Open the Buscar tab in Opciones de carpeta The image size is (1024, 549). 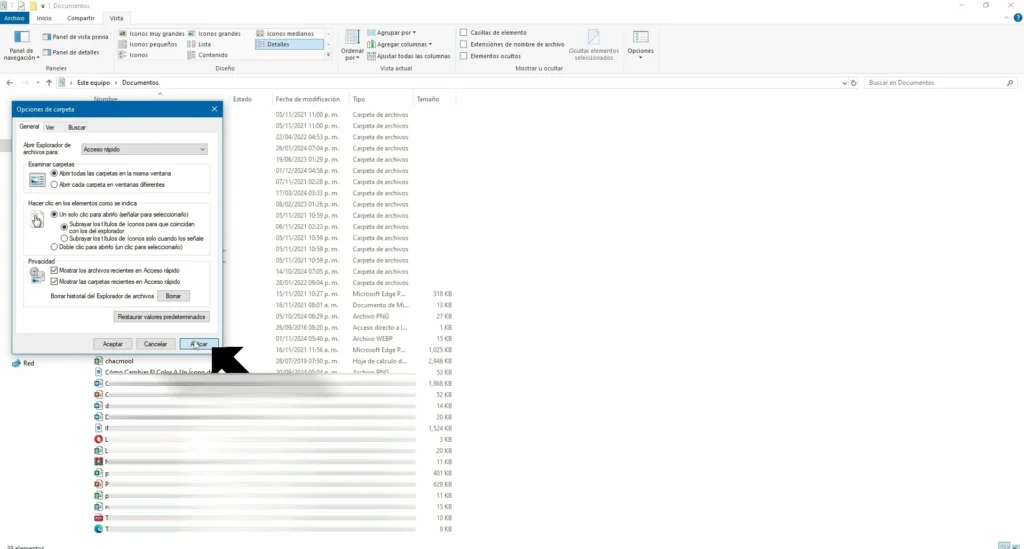[77, 127]
